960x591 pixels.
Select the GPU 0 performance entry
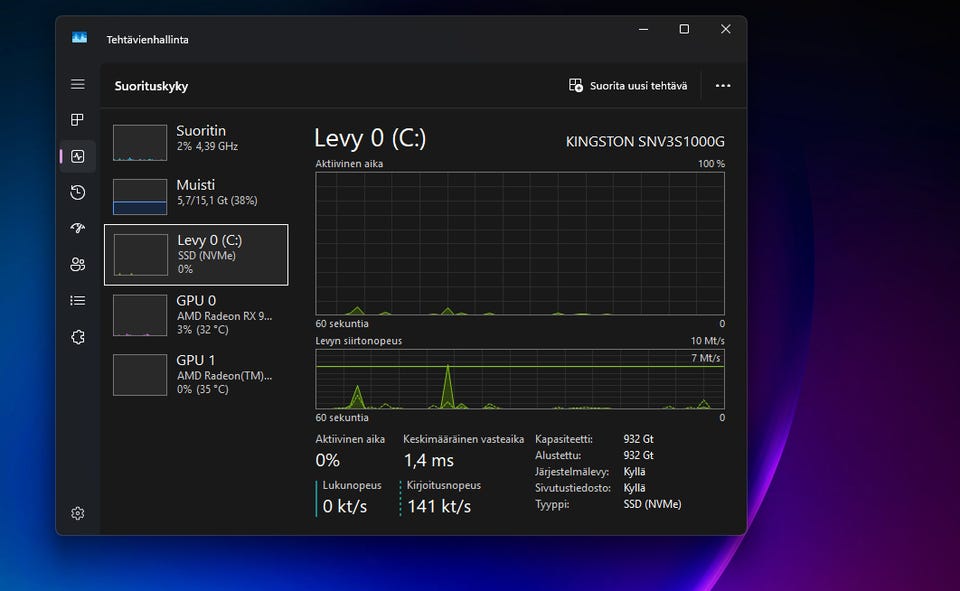point(196,315)
